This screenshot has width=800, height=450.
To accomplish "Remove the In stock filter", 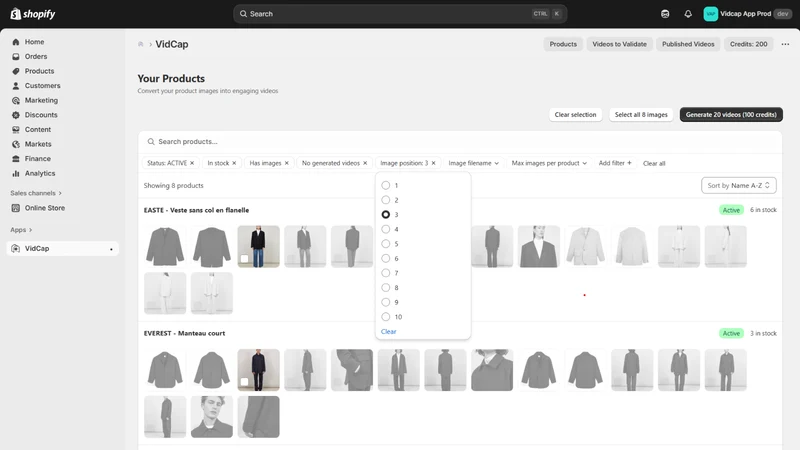I will [x=234, y=163].
